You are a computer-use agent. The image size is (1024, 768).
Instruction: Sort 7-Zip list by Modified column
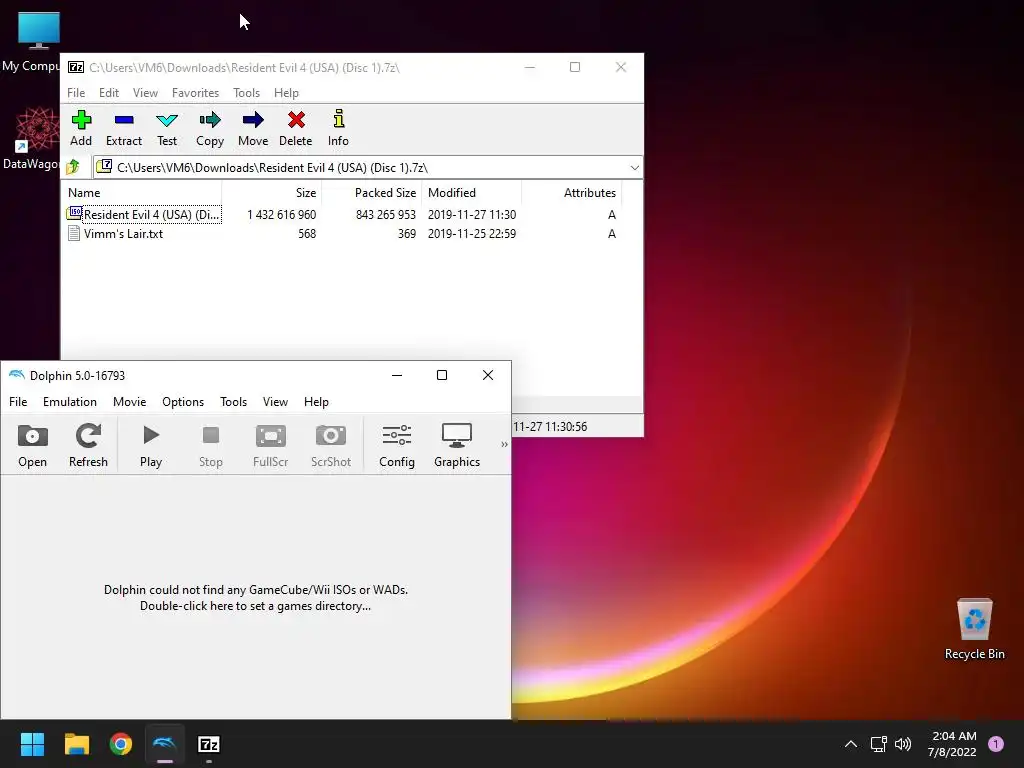(472, 193)
